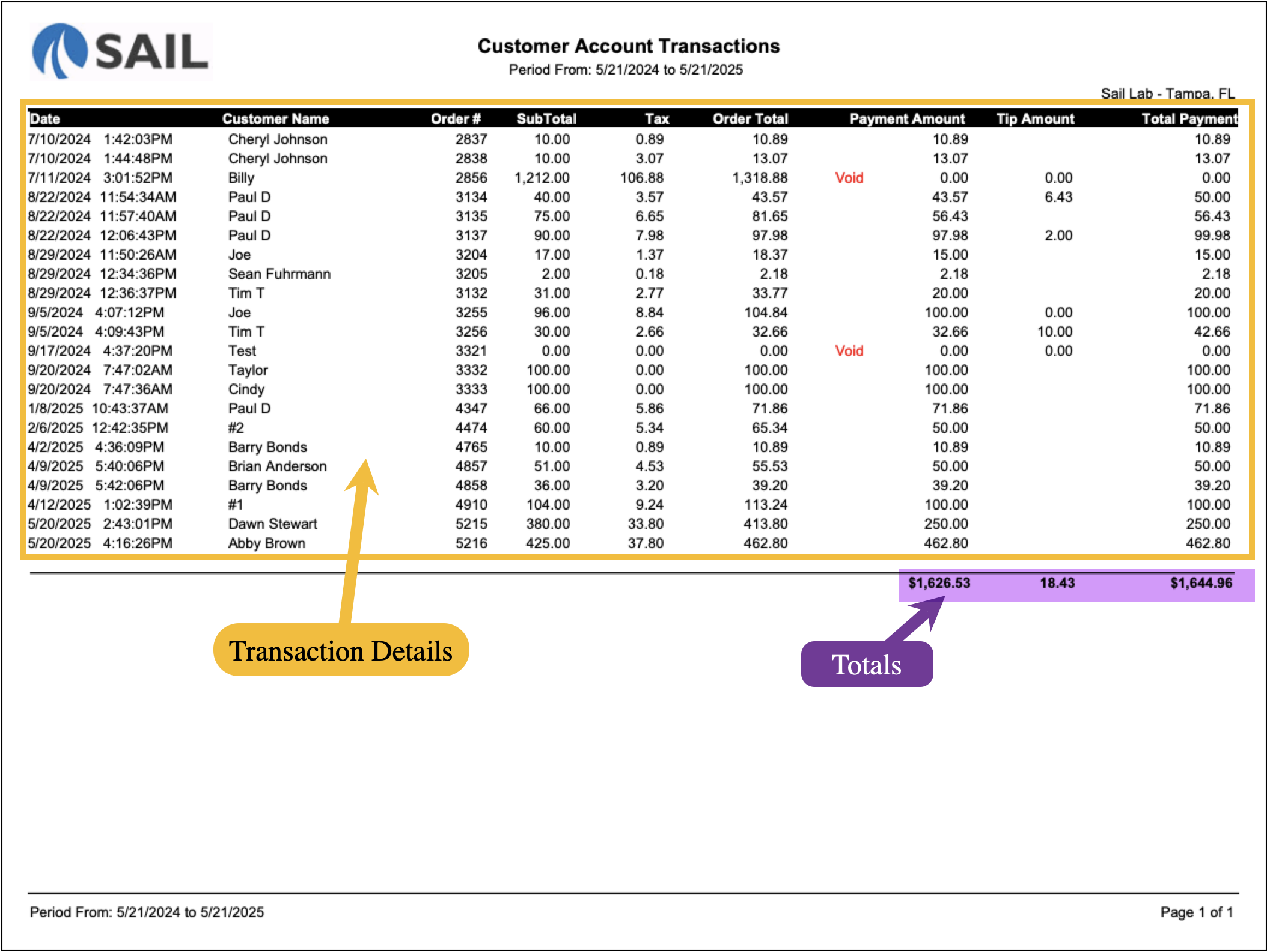Click the $1,644.96 total payment figure

(1200, 583)
